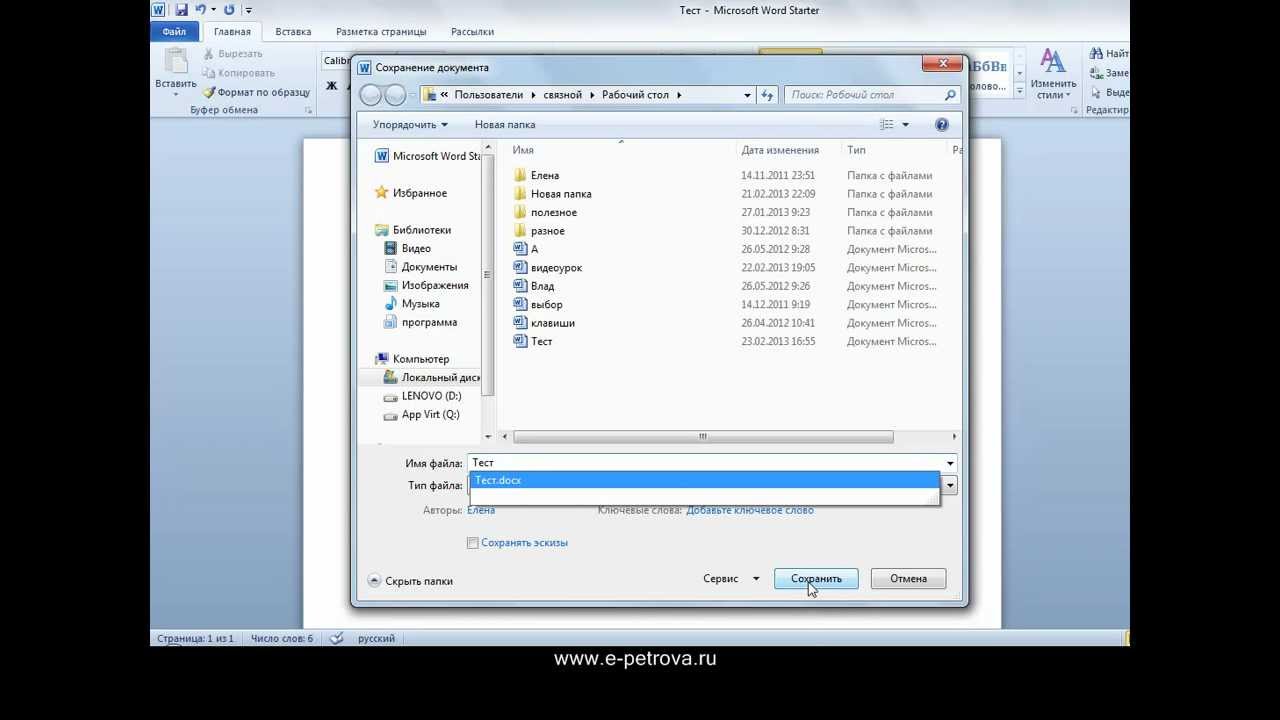Open the Видео library
Viewport: 1280px width, 720px height.
tap(408, 248)
